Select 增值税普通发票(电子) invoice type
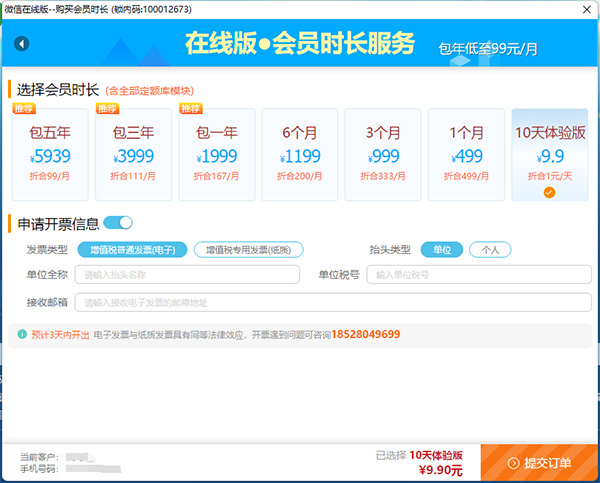600x483 pixels. 132,250
